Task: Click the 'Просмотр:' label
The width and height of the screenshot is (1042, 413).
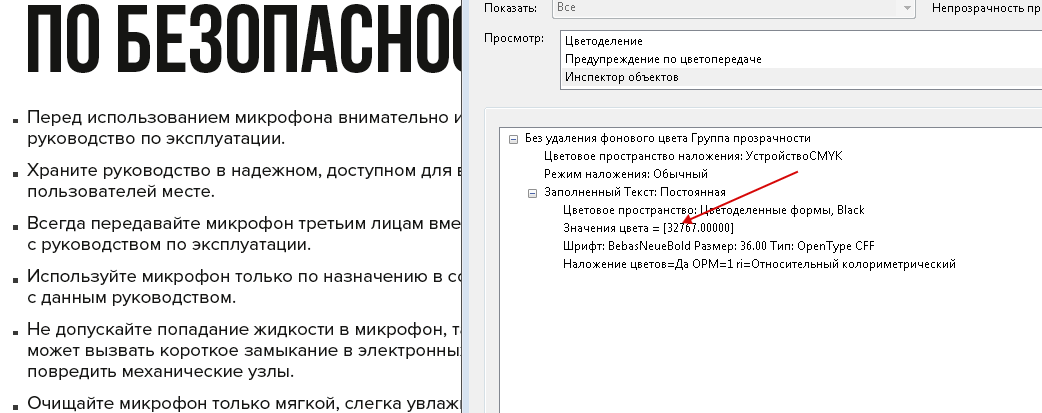Action: (514, 38)
